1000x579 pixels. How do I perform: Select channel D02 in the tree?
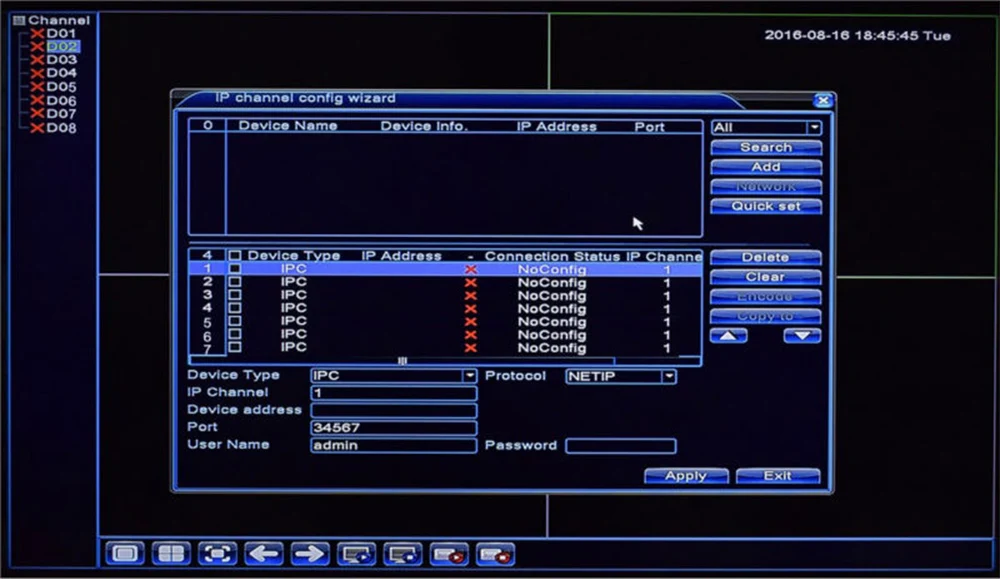[62, 47]
